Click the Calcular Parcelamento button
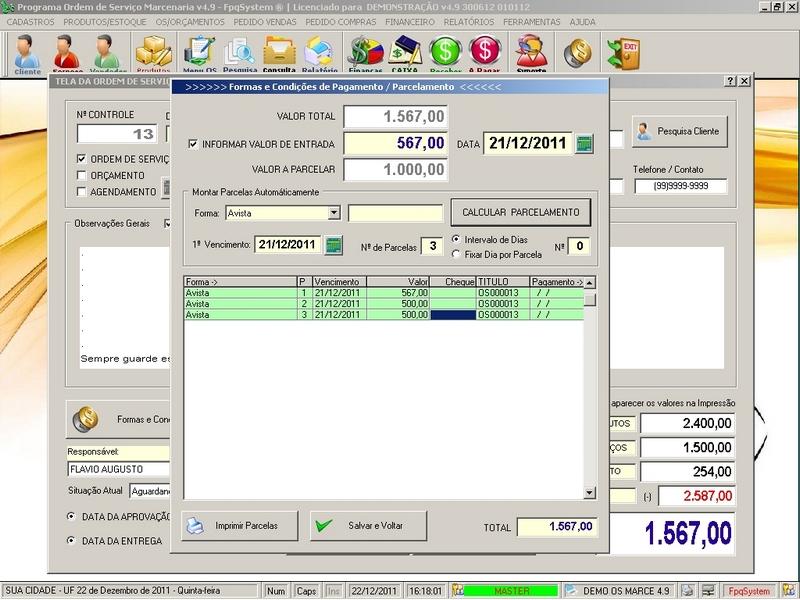This screenshot has width=800, height=600. pos(520,213)
